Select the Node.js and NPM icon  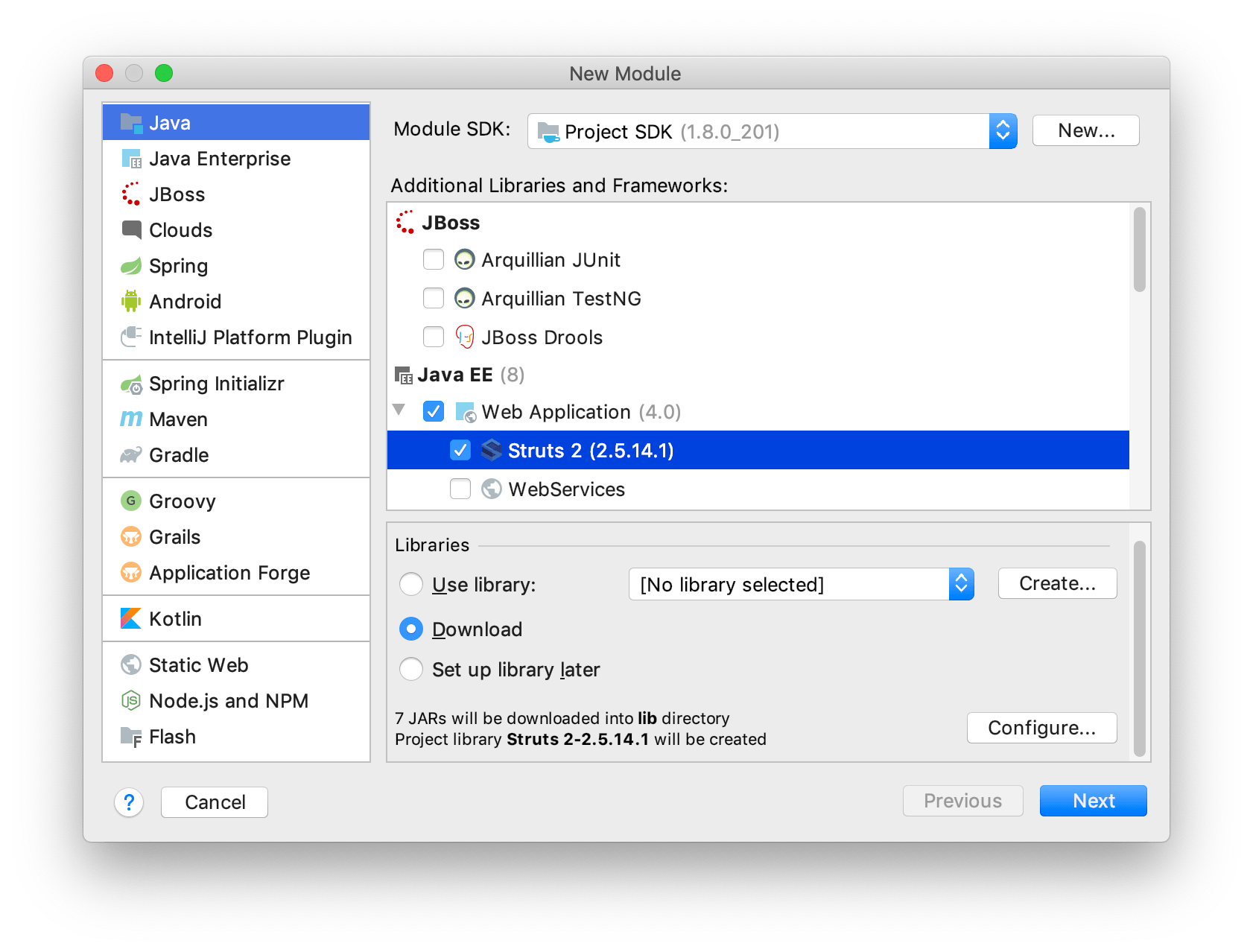(131, 700)
